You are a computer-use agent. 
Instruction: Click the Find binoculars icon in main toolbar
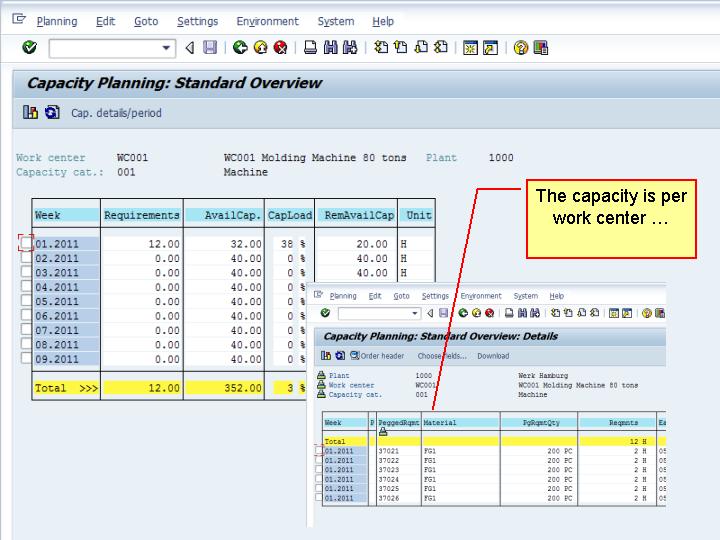click(331, 47)
